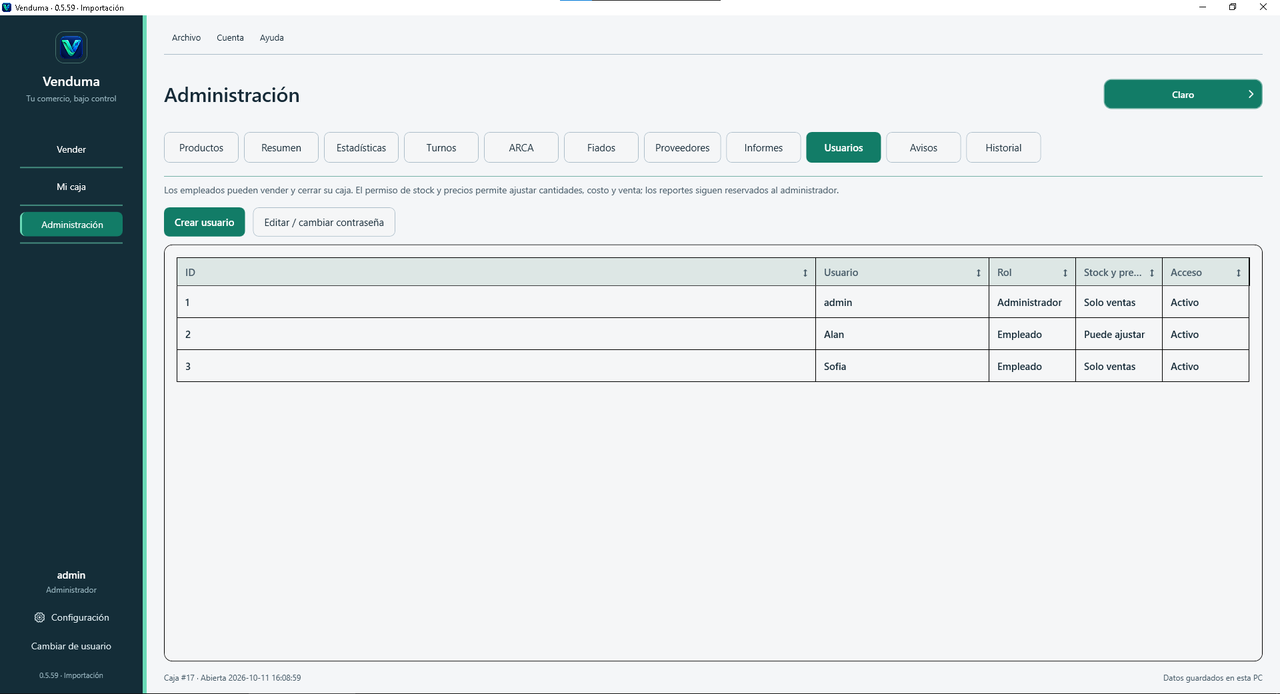The height and width of the screenshot is (694, 1280).
Task: Click the Activo cell in Alan's row
Action: [x=1206, y=334]
